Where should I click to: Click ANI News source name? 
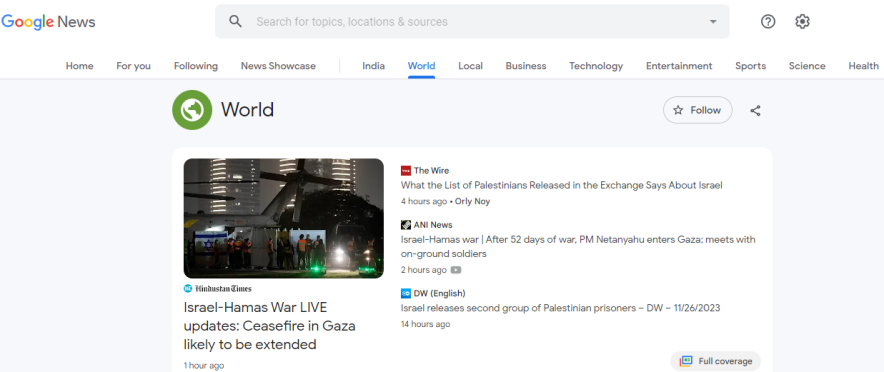(433, 225)
